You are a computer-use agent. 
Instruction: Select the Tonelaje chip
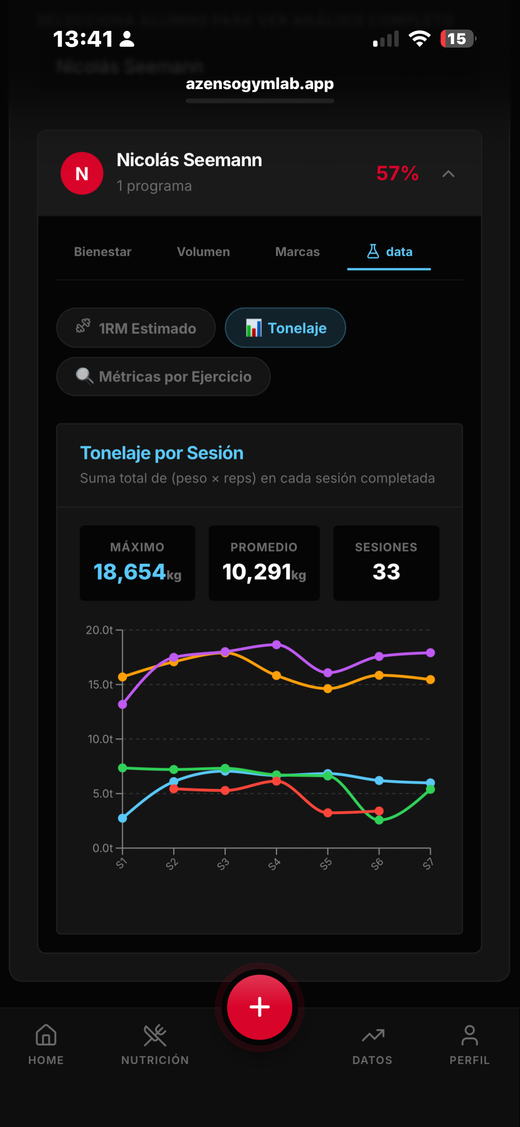coord(286,328)
